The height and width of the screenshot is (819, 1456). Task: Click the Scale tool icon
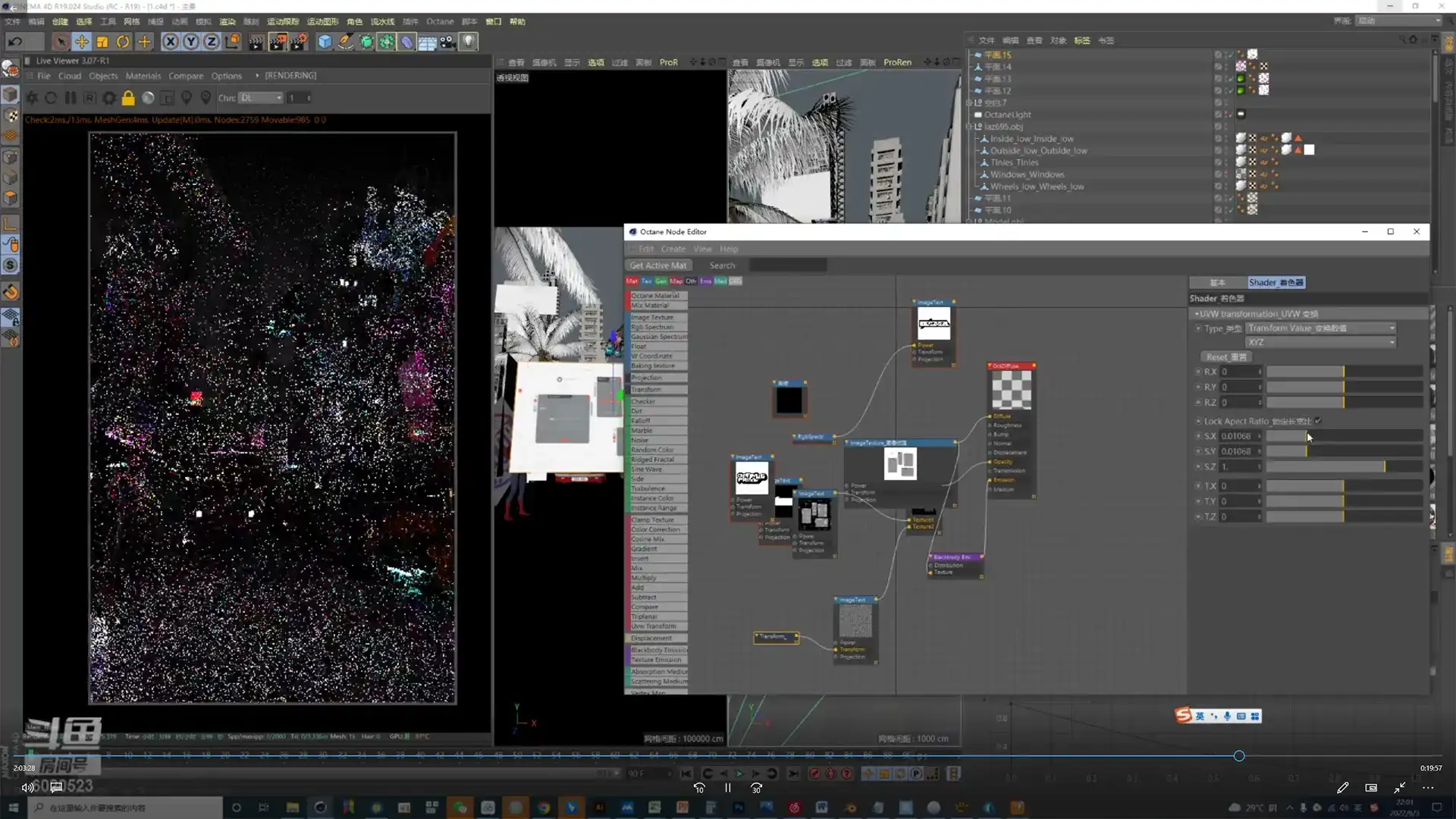pos(102,42)
